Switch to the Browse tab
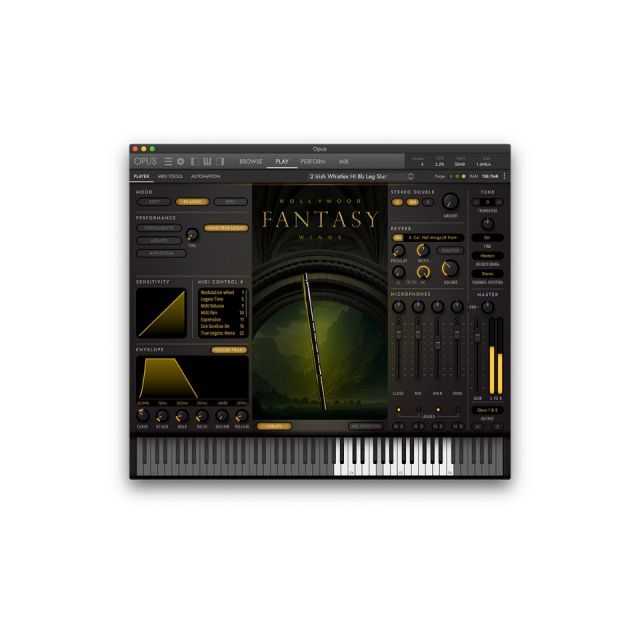Viewport: 640px width, 640px height. (251, 162)
